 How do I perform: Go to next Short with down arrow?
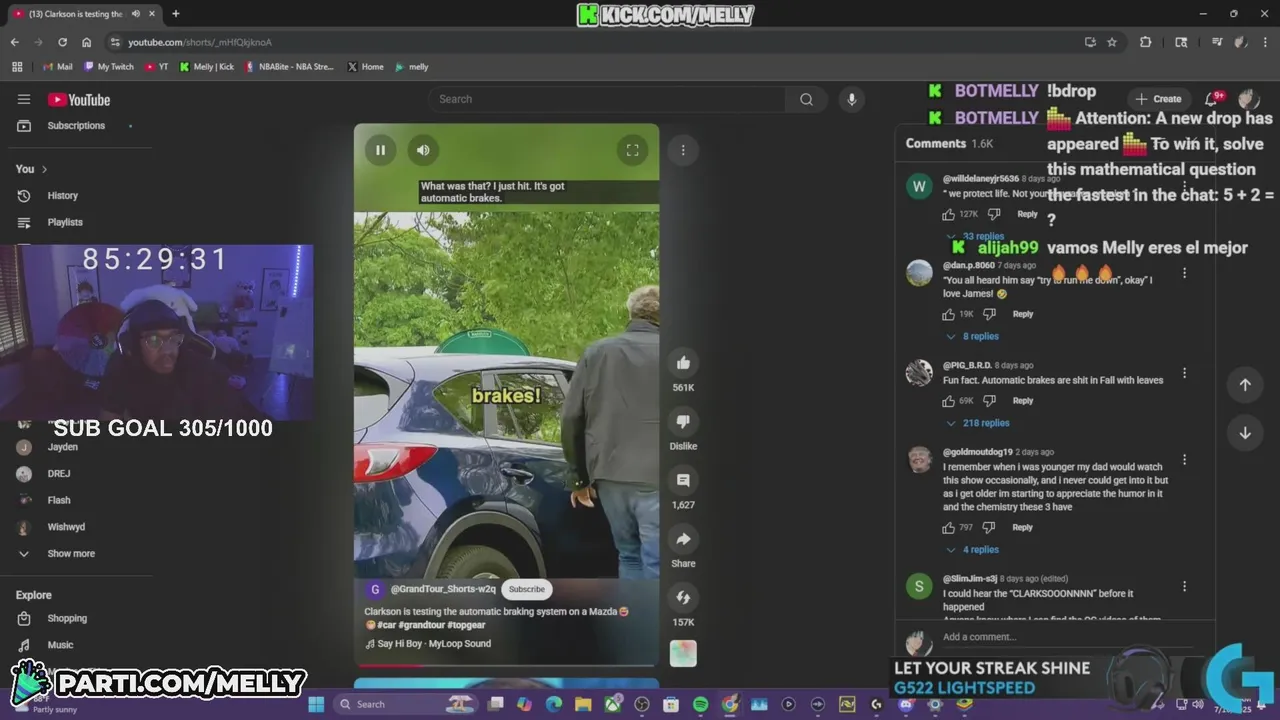click(x=1245, y=433)
